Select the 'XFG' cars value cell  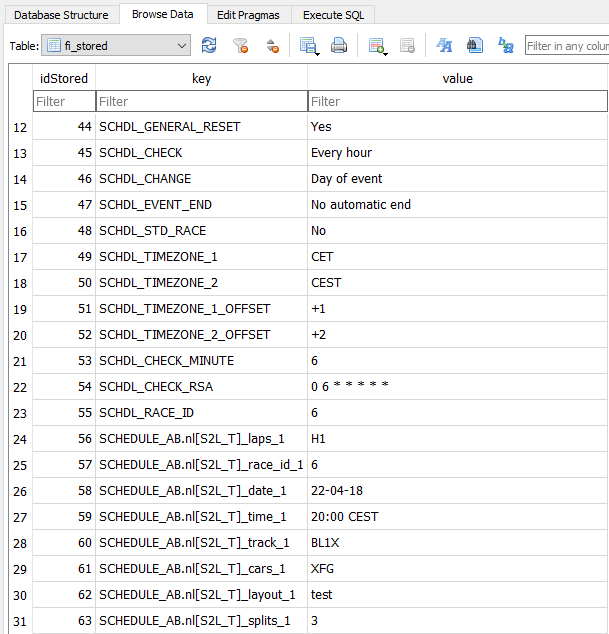point(457,569)
